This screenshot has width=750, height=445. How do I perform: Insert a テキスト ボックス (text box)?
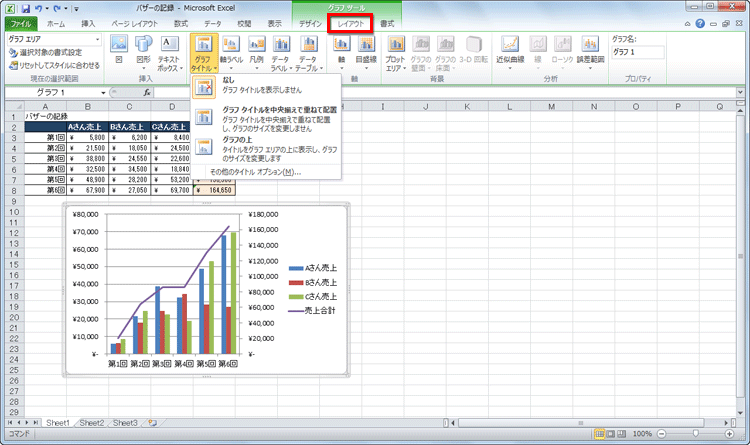(170, 52)
